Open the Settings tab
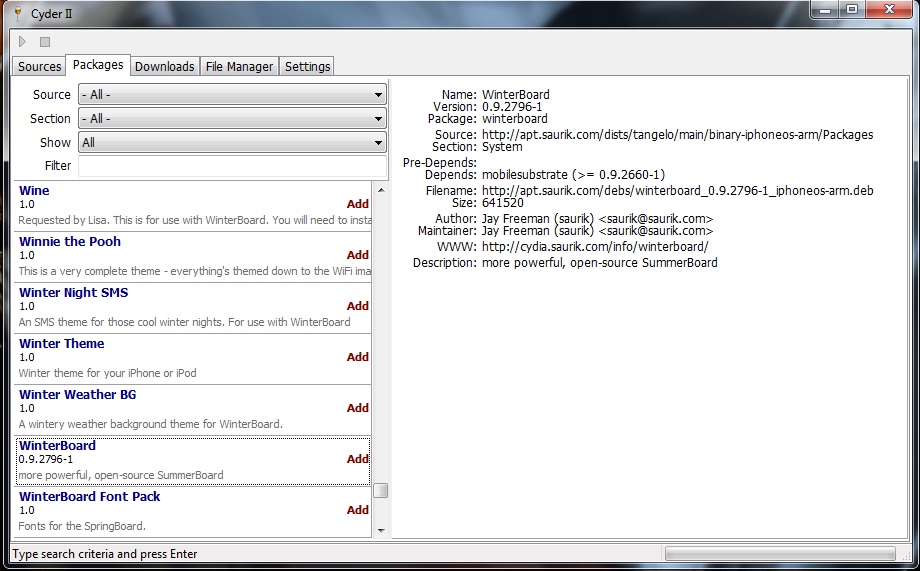This screenshot has width=920, height=571. (x=307, y=67)
